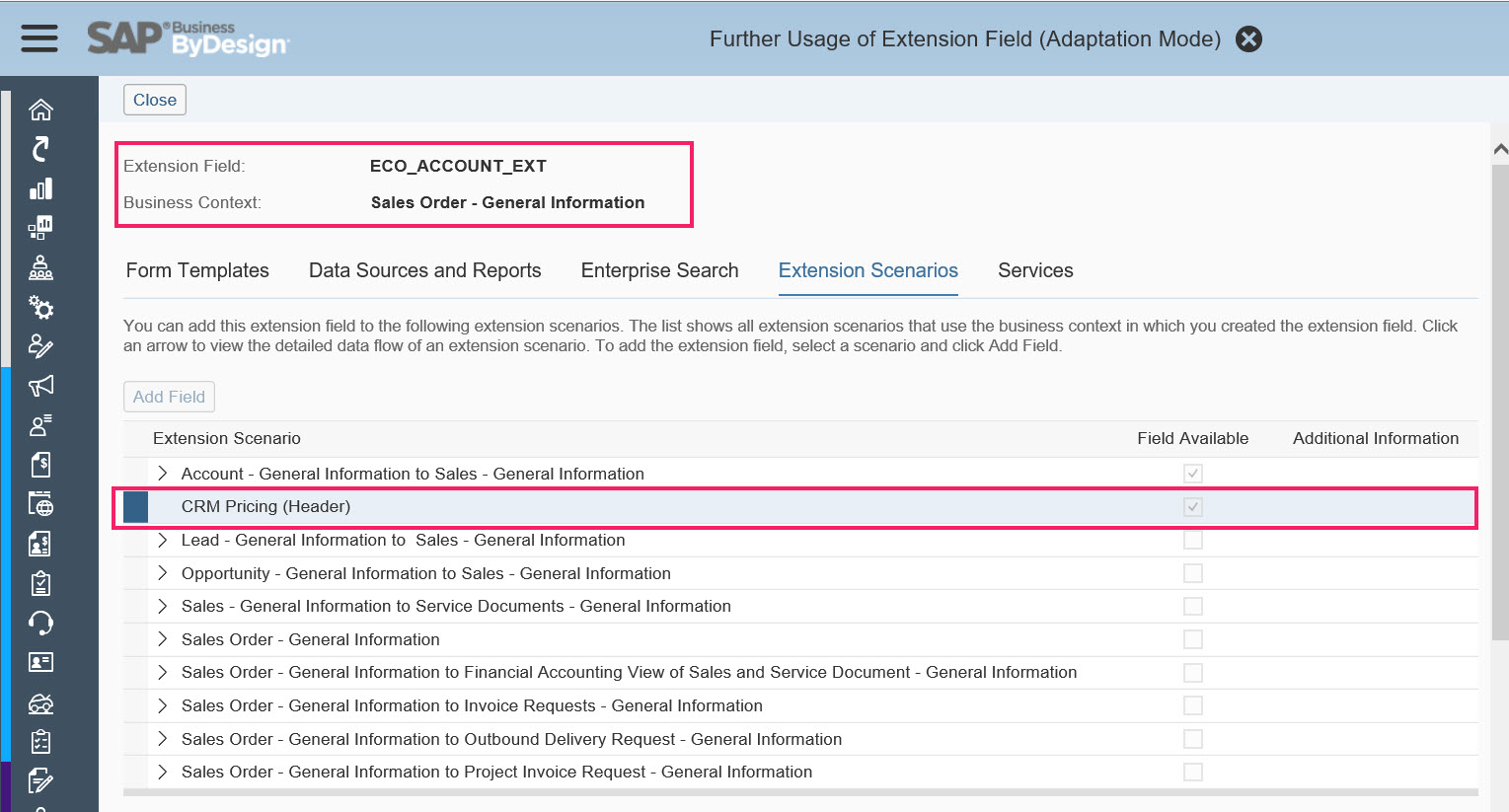Toggle Field Available checkbox for CRM Pricing (Header)

(1193, 507)
